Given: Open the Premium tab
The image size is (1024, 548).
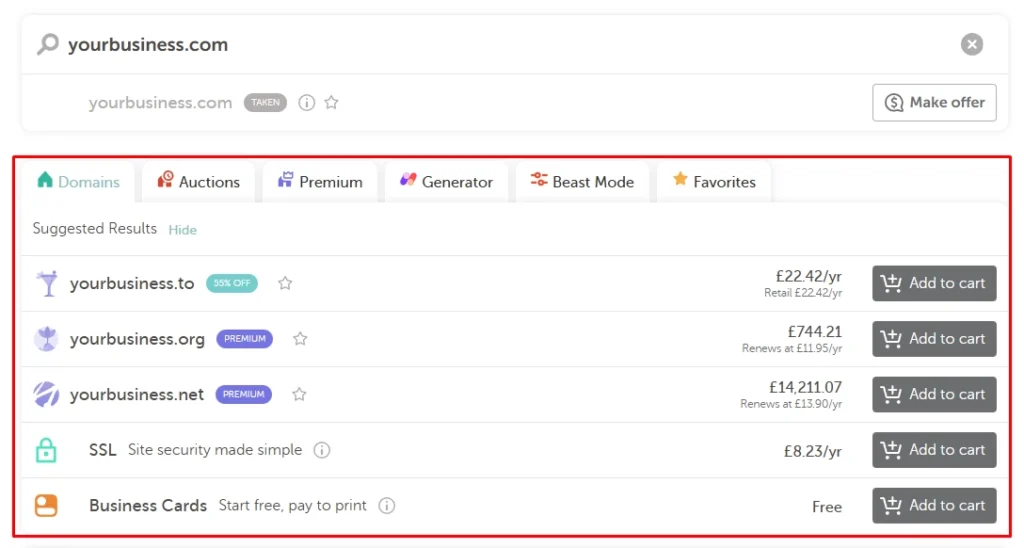Looking at the screenshot, I should point(320,182).
